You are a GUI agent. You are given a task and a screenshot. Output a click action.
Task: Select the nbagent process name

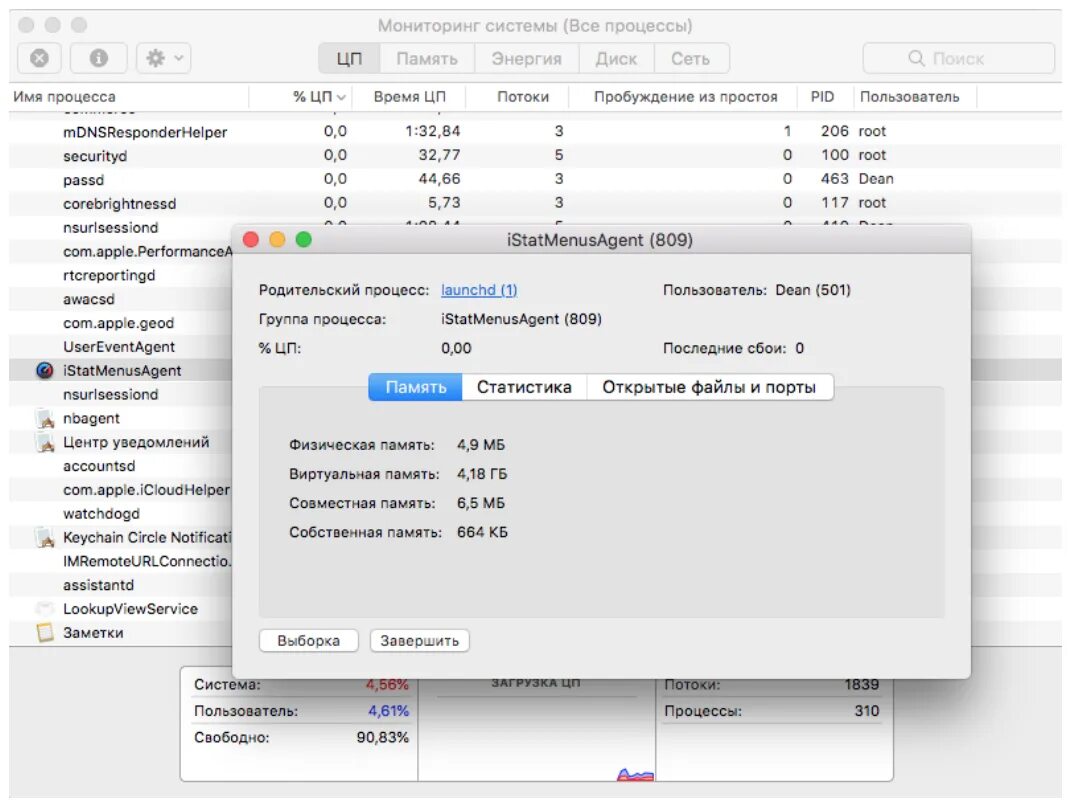91,418
